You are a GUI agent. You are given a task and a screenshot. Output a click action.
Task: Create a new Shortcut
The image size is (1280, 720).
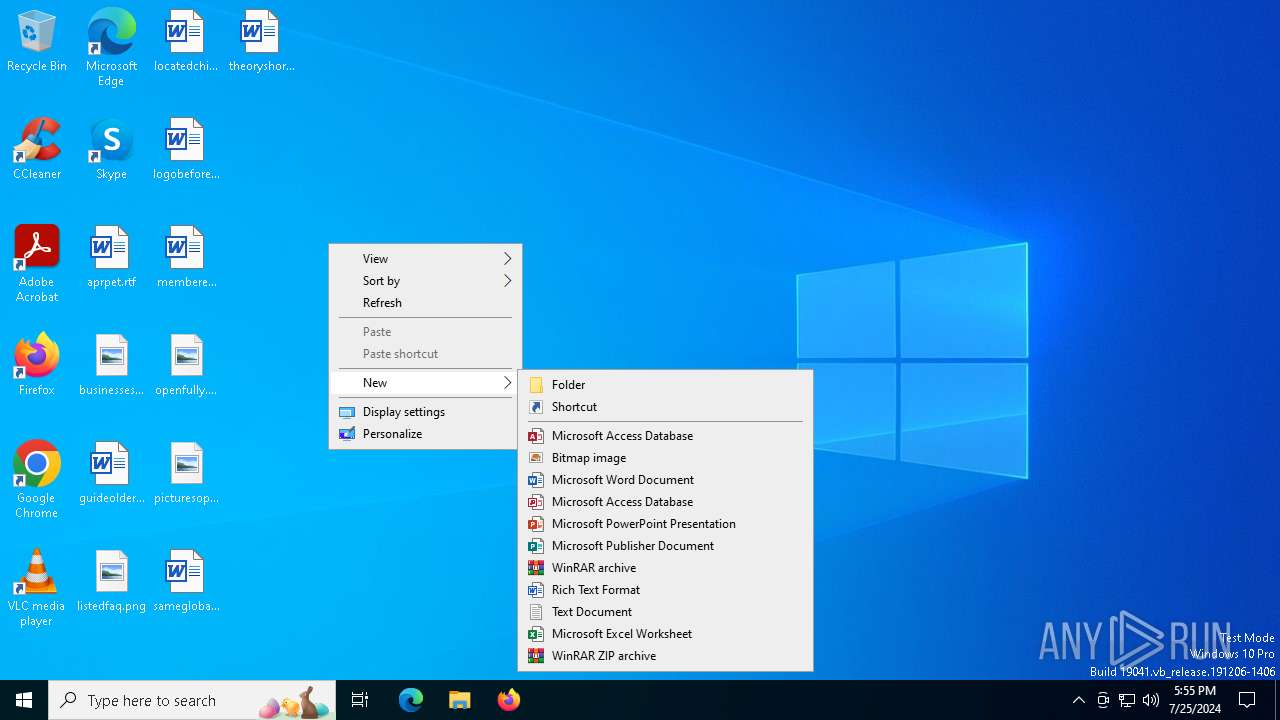pyautogui.click(x=665, y=407)
